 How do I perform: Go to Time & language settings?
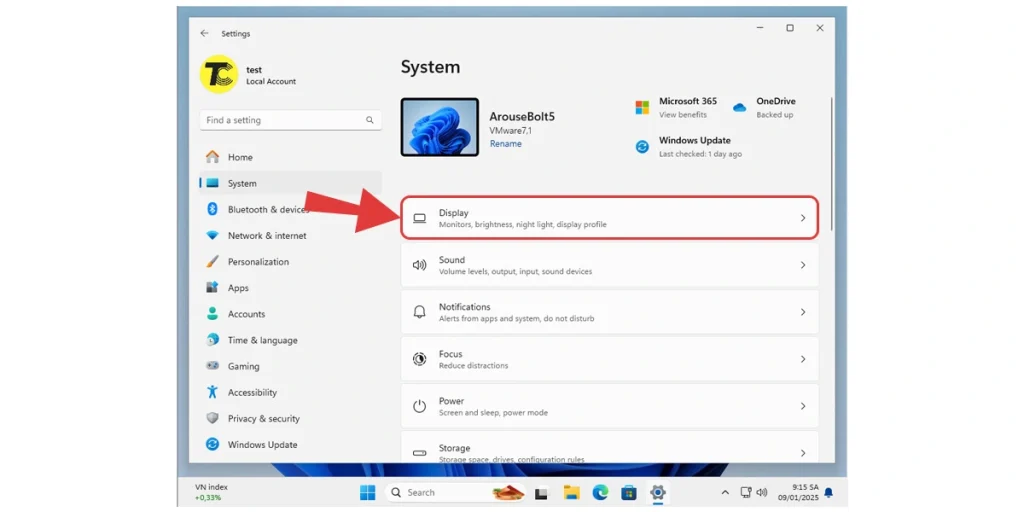click(x=262, y=340)
